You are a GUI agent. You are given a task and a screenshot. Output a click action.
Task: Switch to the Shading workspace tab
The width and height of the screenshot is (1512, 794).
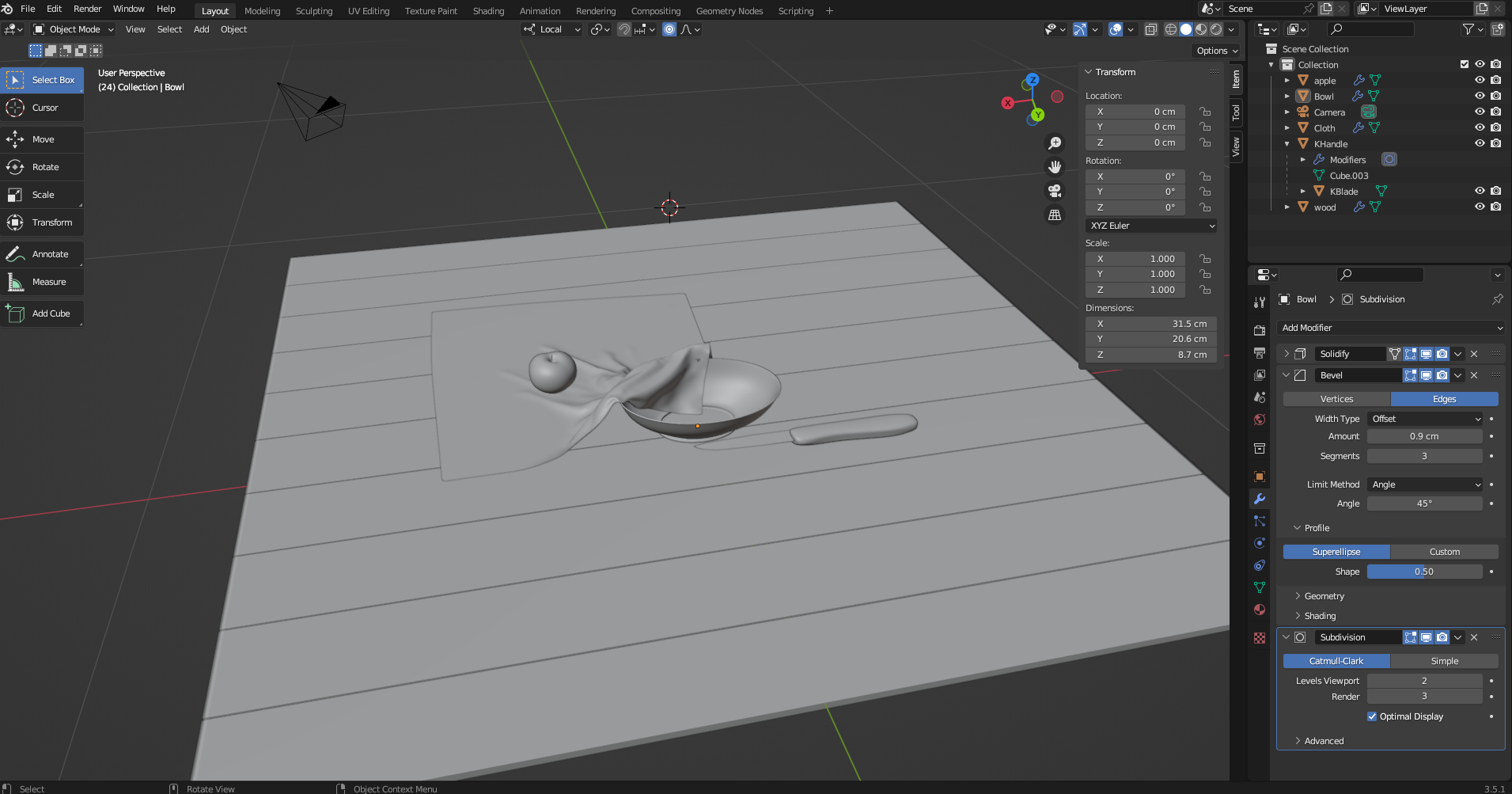[488, 11]
